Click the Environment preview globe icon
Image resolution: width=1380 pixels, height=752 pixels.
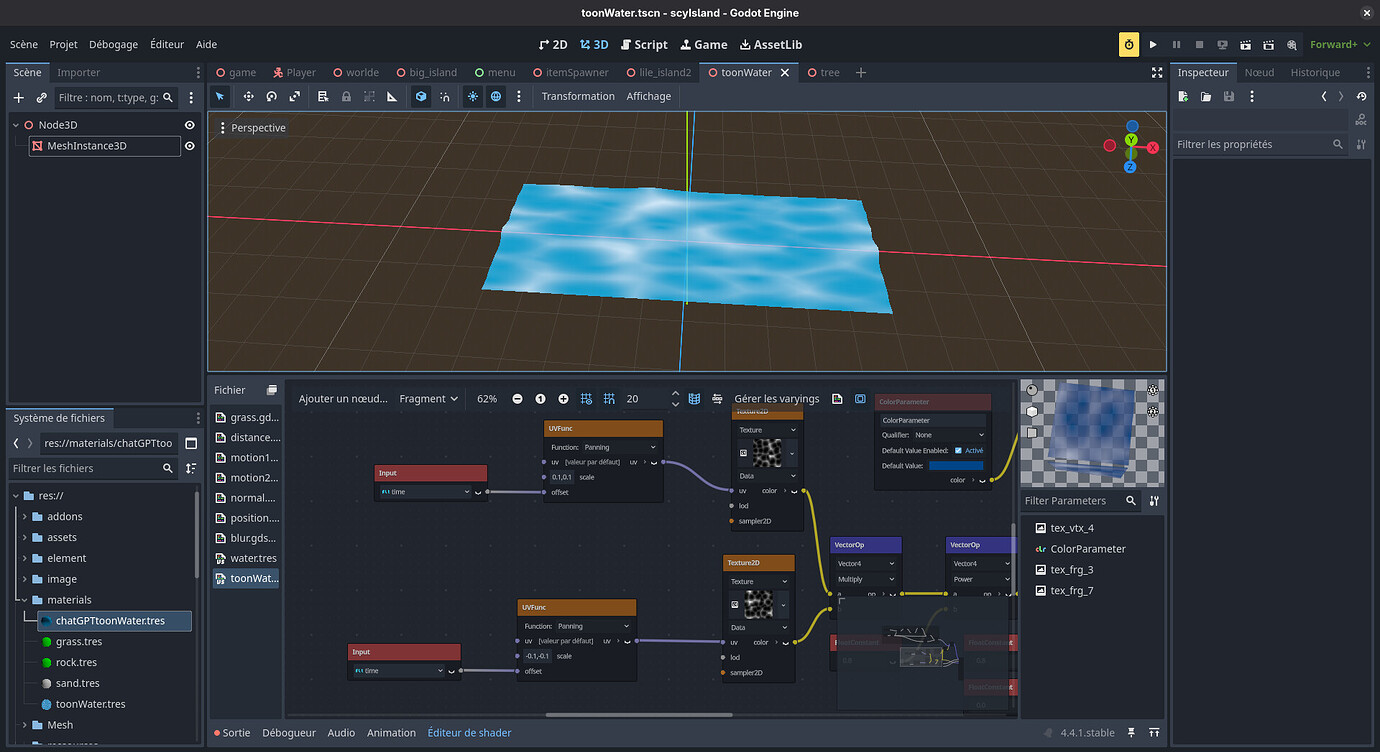click(x=497, y=96)
